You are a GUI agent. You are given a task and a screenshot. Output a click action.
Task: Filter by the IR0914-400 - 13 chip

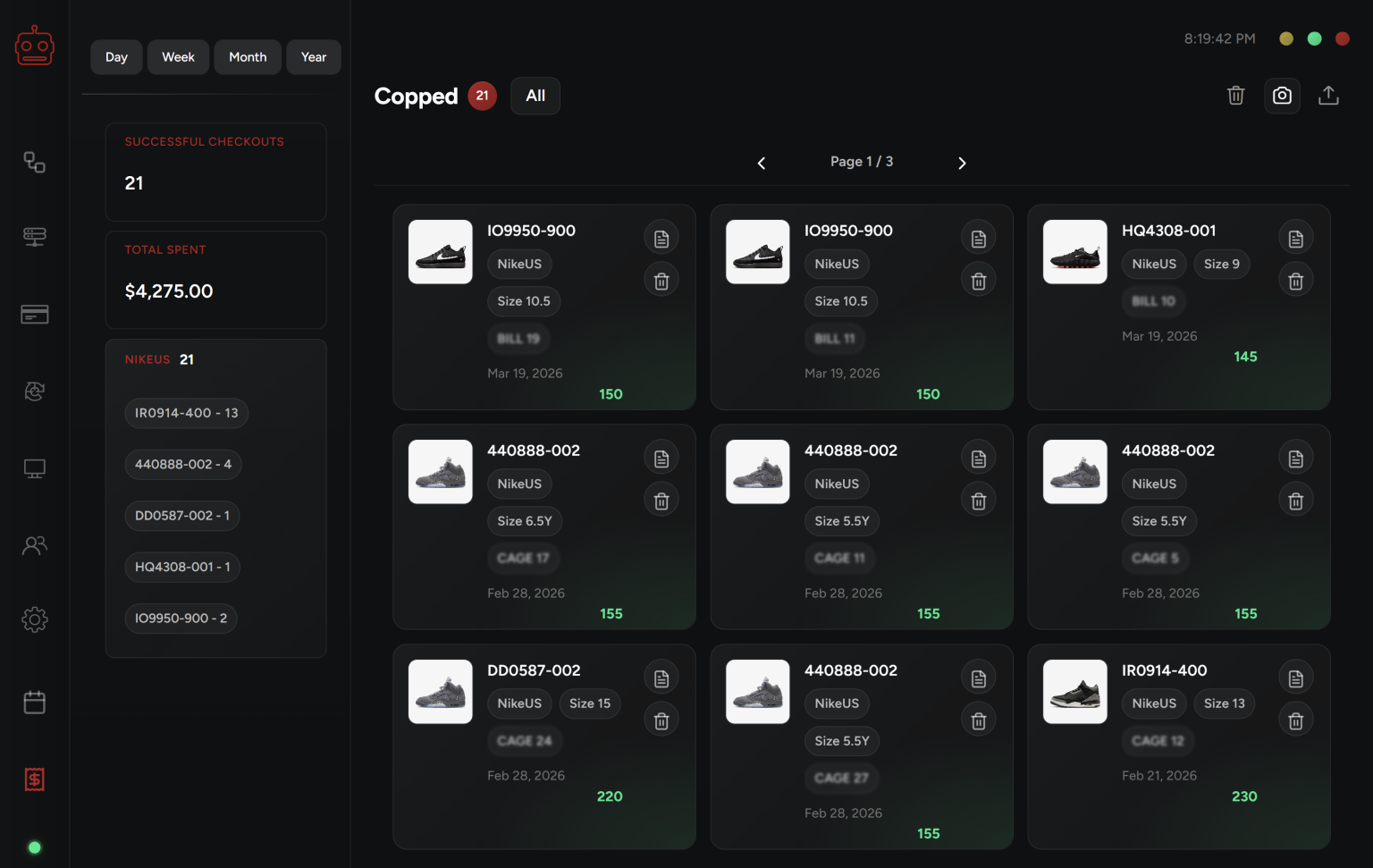[186, 413]
